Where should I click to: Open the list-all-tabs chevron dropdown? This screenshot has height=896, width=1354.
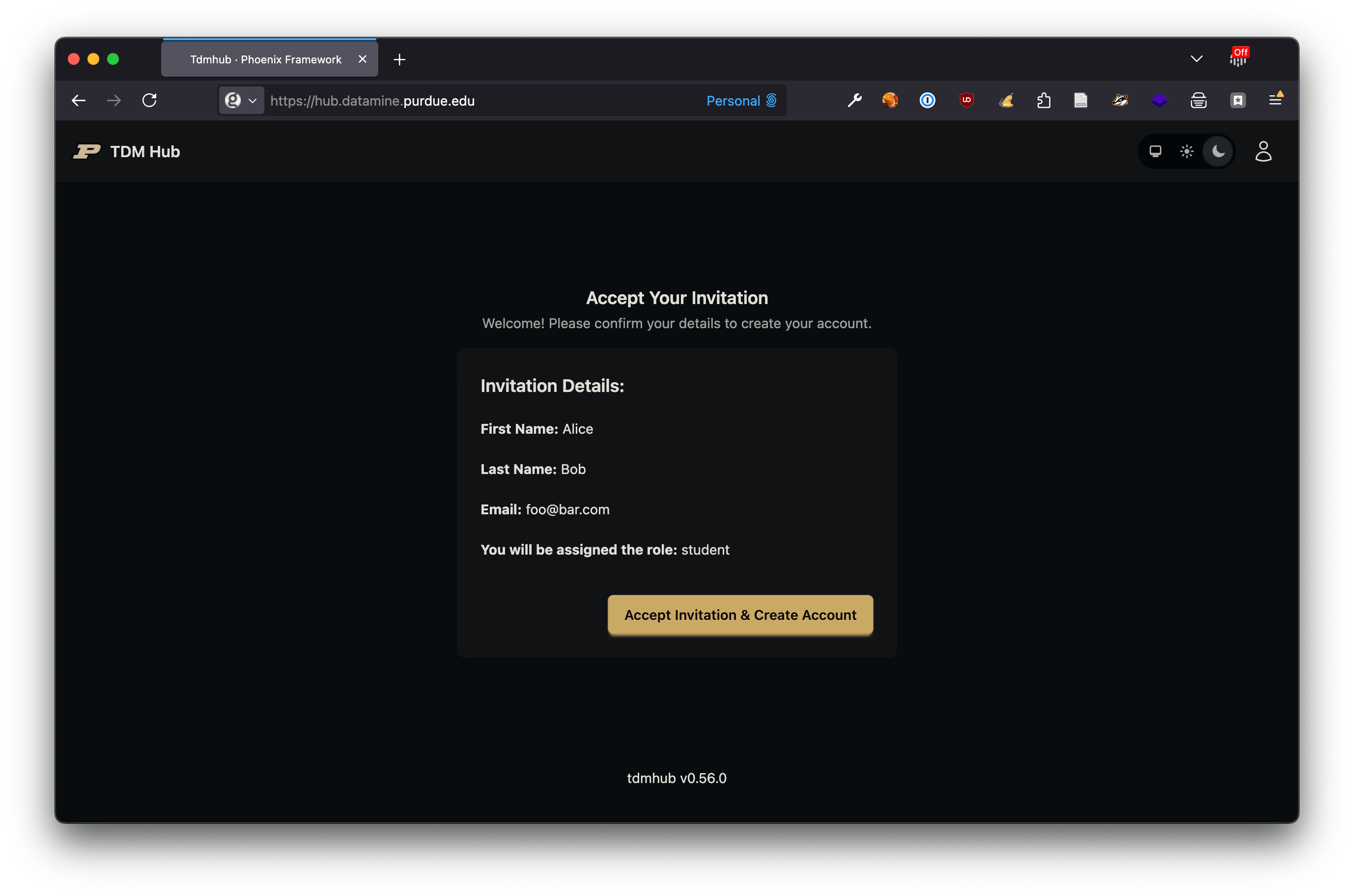tap(1196, 59)
